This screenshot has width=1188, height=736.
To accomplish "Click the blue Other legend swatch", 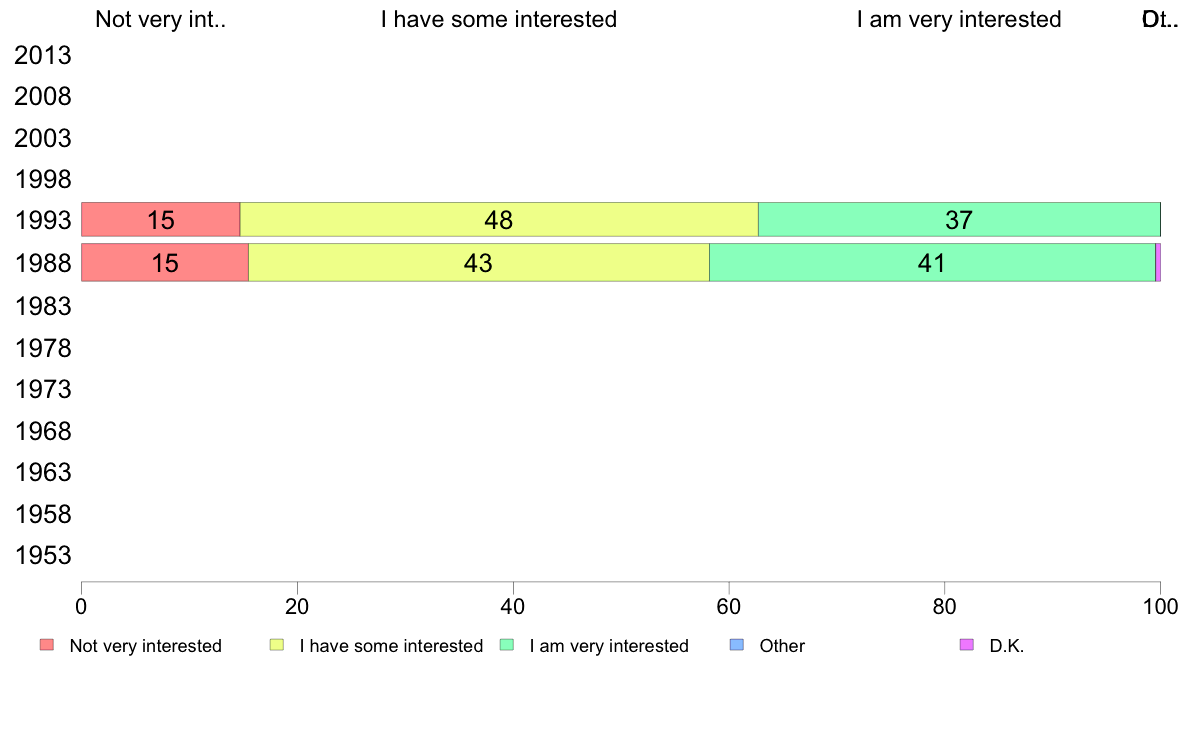I will (x=736, y=645).
